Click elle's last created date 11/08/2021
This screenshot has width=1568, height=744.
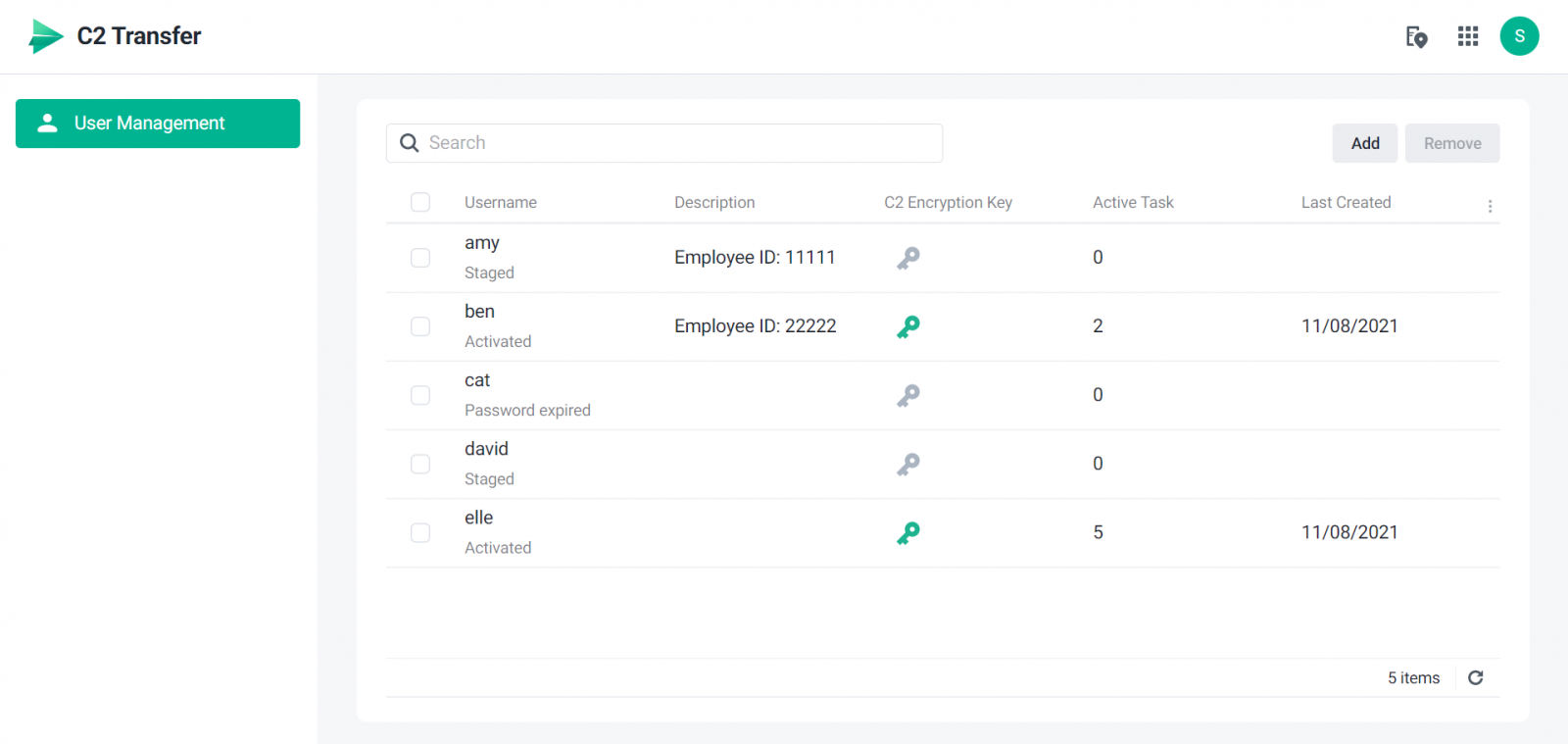click(1349, 532)
